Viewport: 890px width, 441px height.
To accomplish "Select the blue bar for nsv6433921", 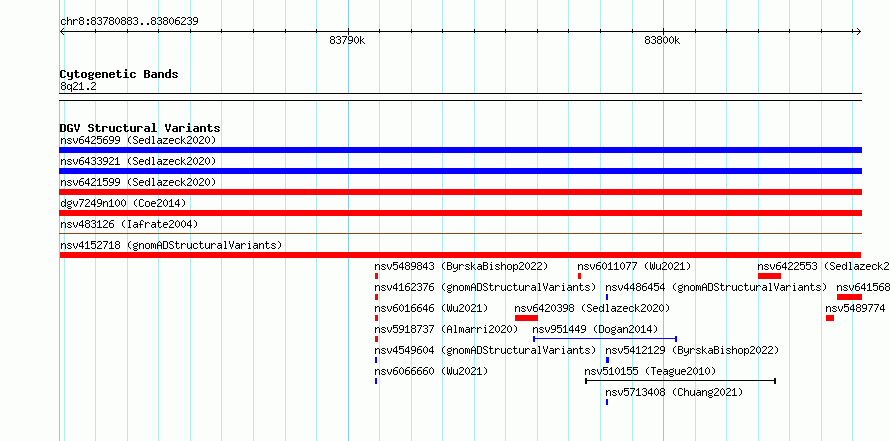I will (x=460, y=171).
